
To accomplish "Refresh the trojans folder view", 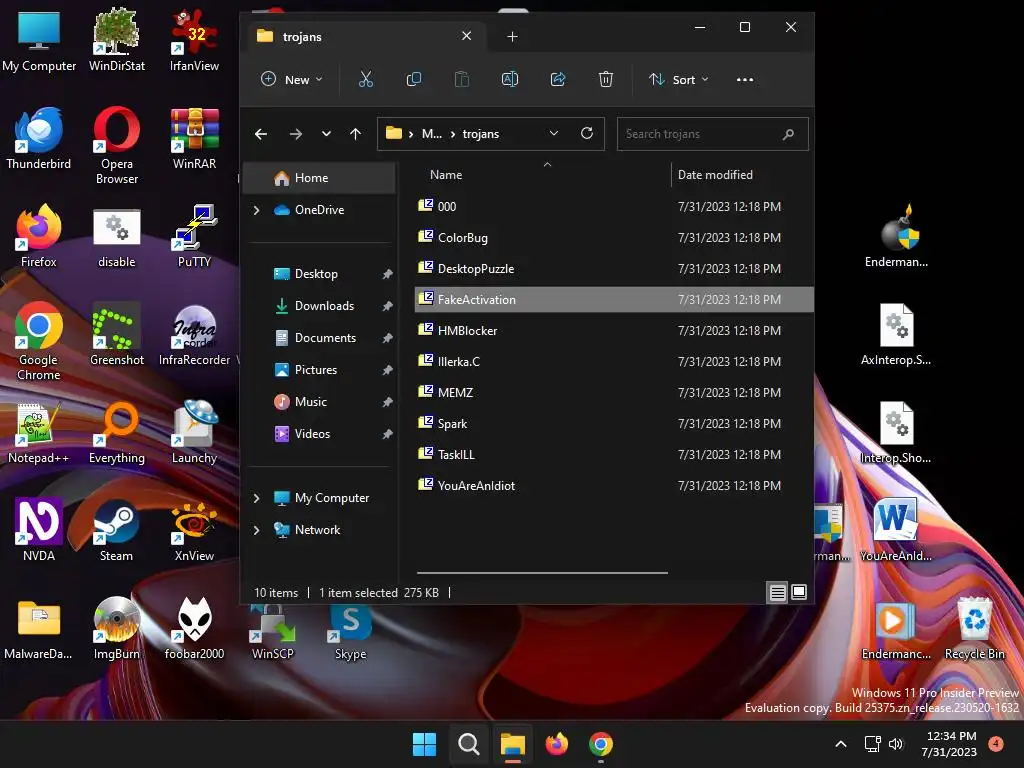I will [x=587, y=133].
